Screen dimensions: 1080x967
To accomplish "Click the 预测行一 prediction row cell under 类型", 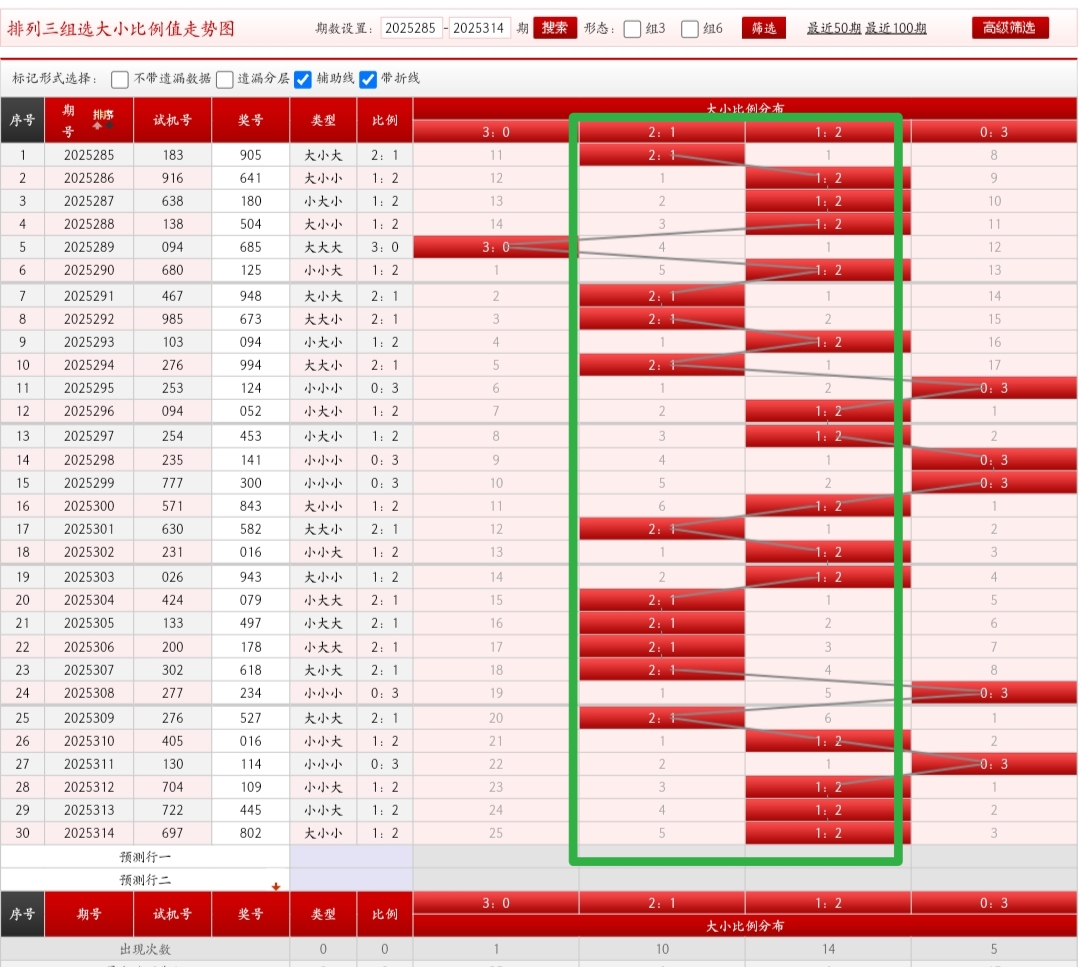I will click(323, 857).
